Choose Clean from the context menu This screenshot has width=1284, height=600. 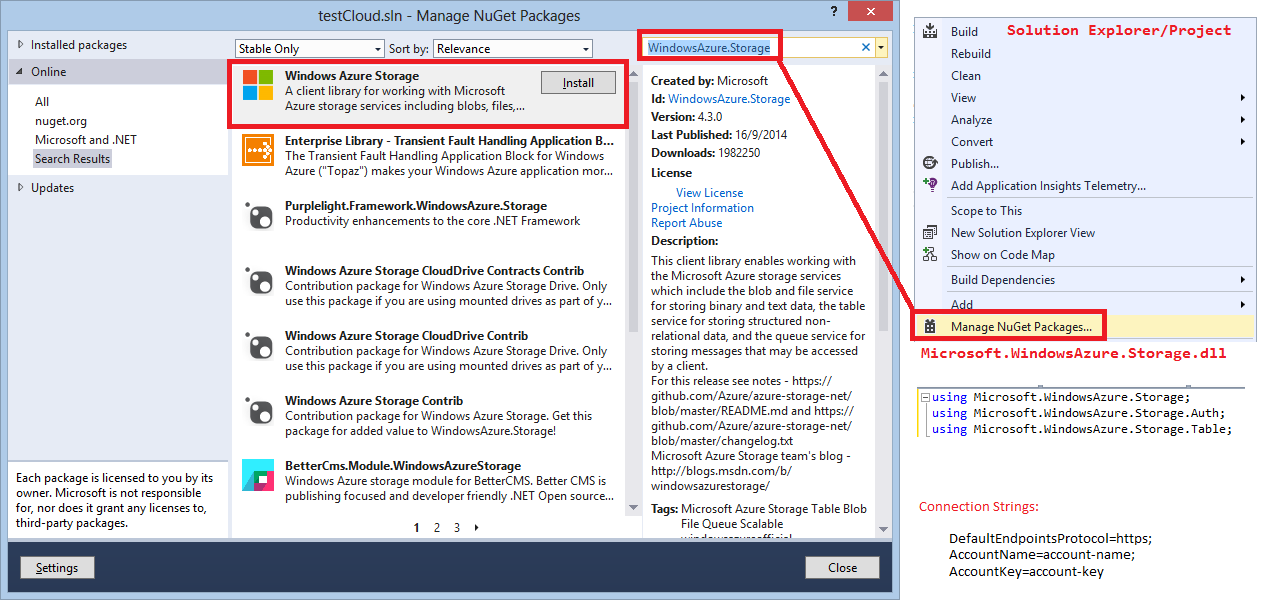coord(966,75)
